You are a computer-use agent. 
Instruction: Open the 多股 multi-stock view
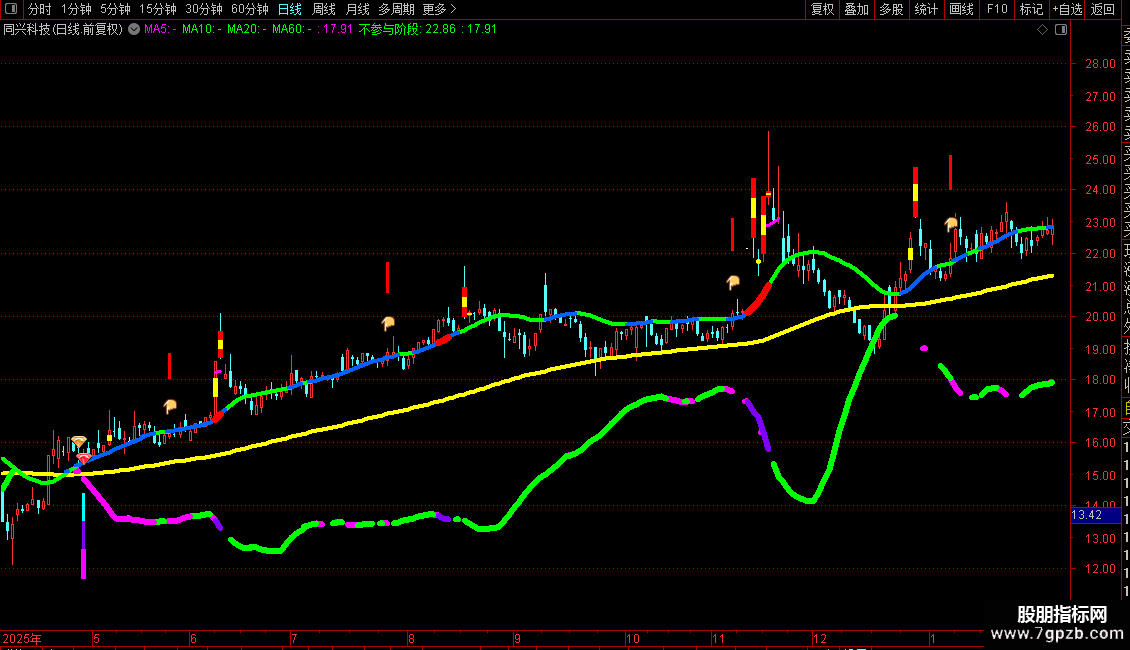pos(891,9)
